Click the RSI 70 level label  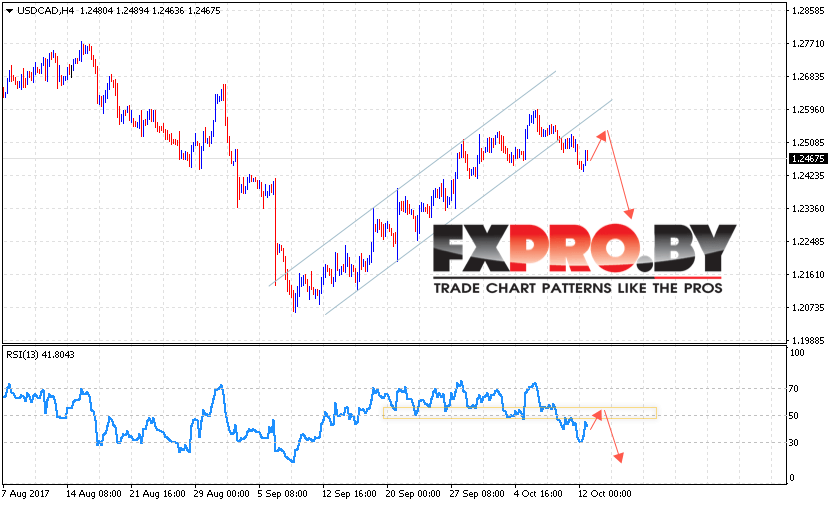point(794,389)
